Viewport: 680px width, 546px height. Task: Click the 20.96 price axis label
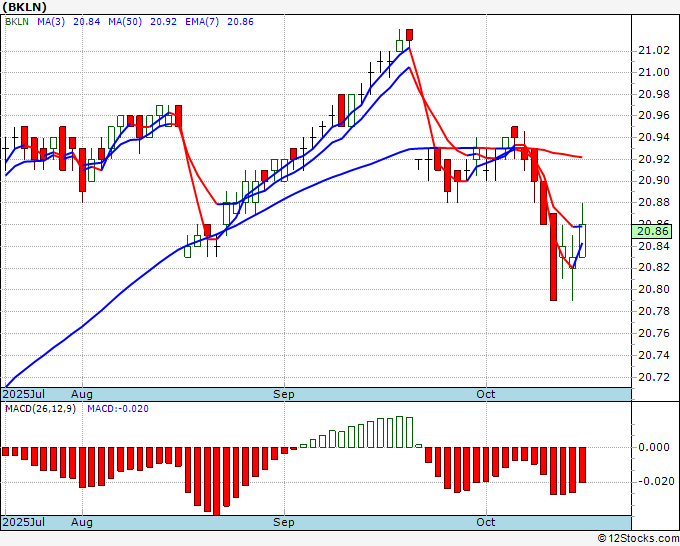[654, 116]
